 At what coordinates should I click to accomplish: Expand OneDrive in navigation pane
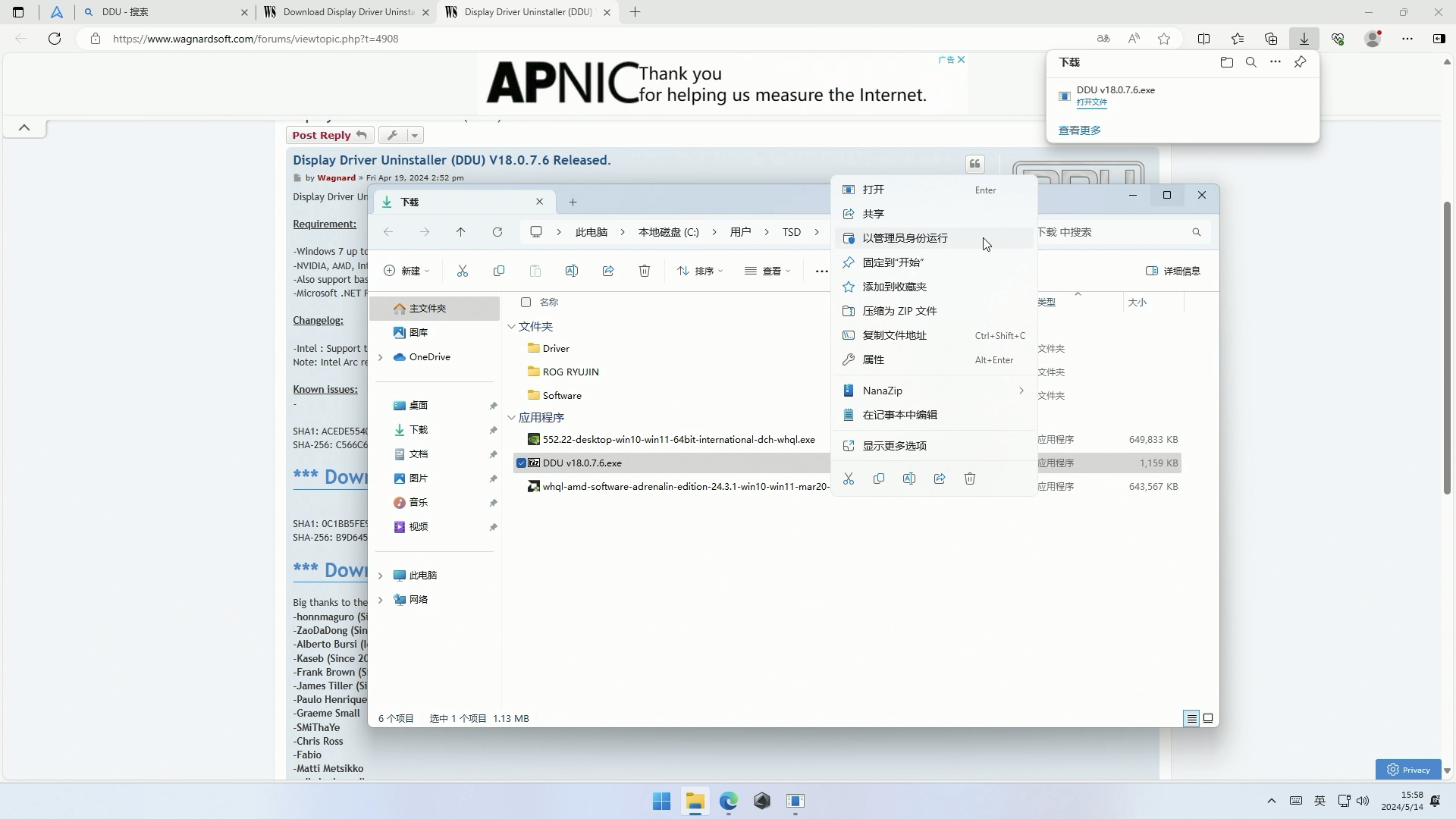click(x=381, y=357)
